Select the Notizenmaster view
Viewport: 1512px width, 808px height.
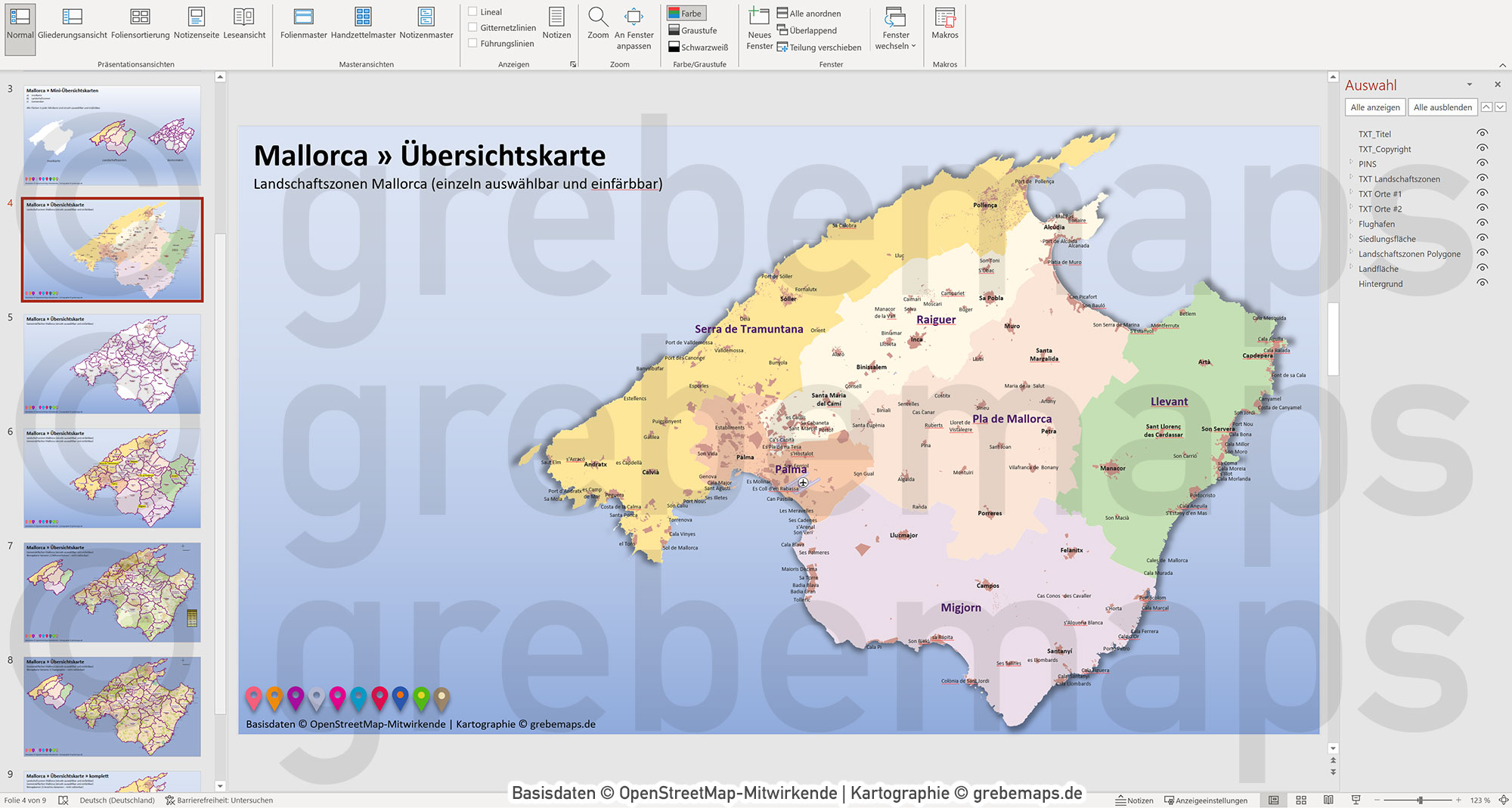(426, 23)
